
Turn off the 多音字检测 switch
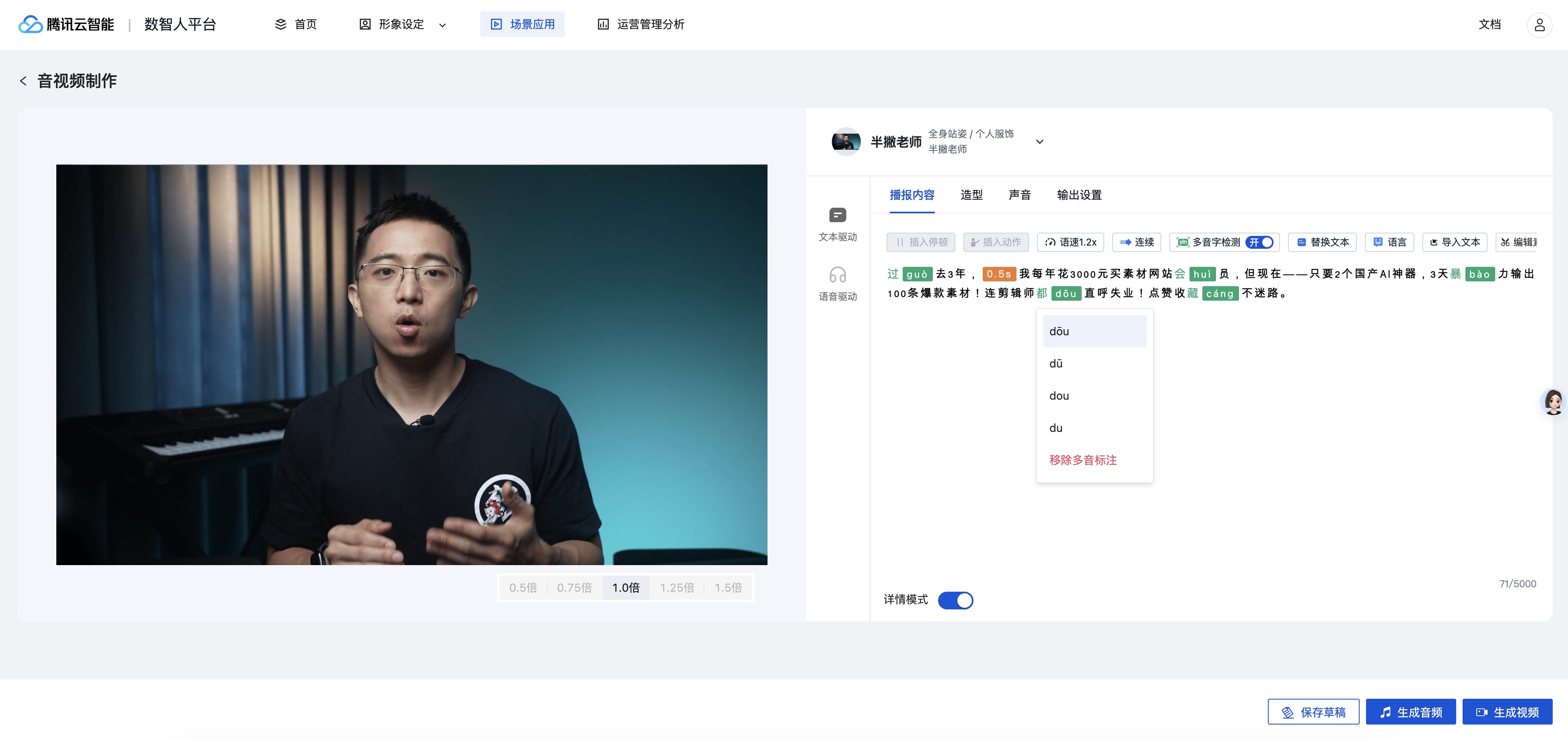click(1259, 242)
